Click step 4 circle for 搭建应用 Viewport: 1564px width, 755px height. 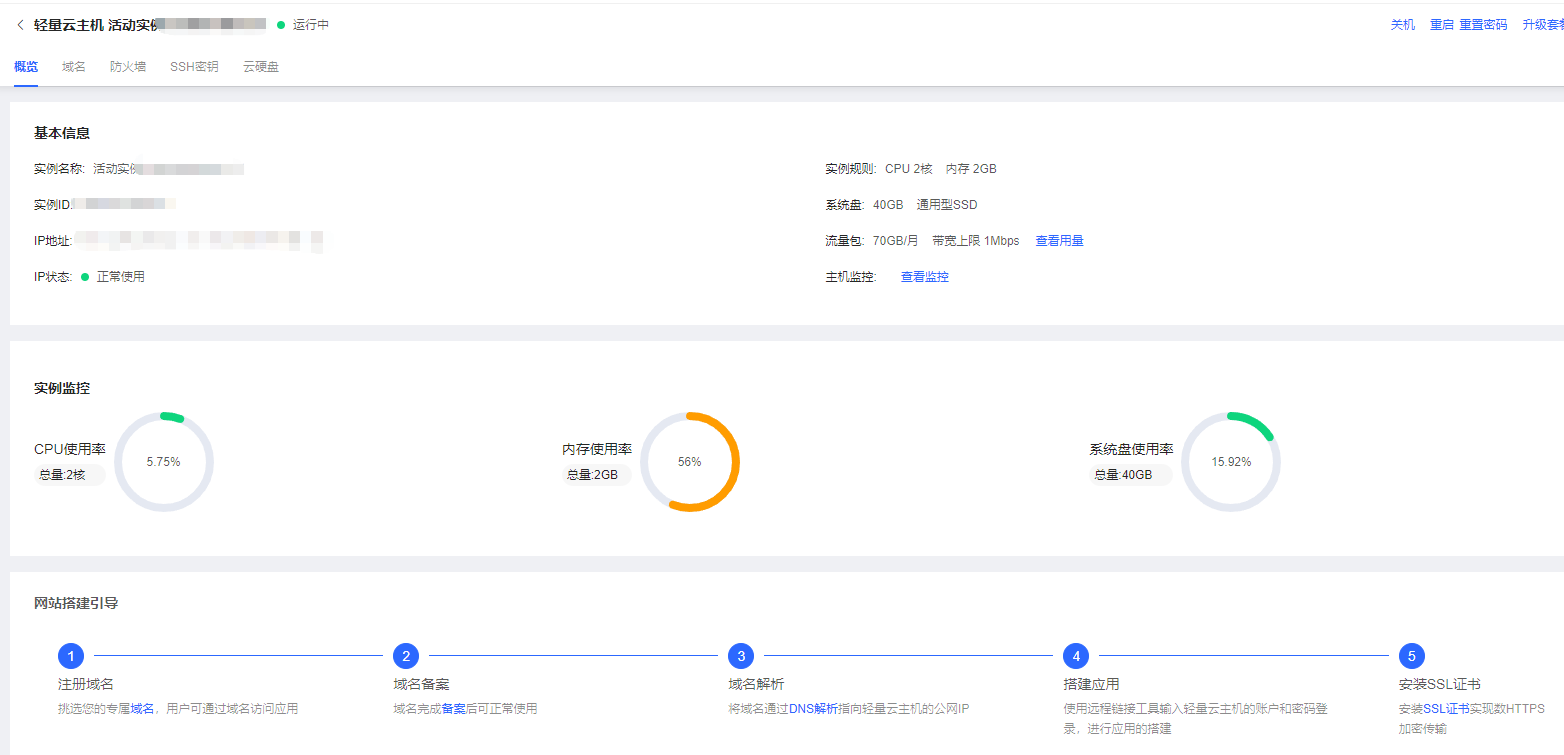(1075, 656)
